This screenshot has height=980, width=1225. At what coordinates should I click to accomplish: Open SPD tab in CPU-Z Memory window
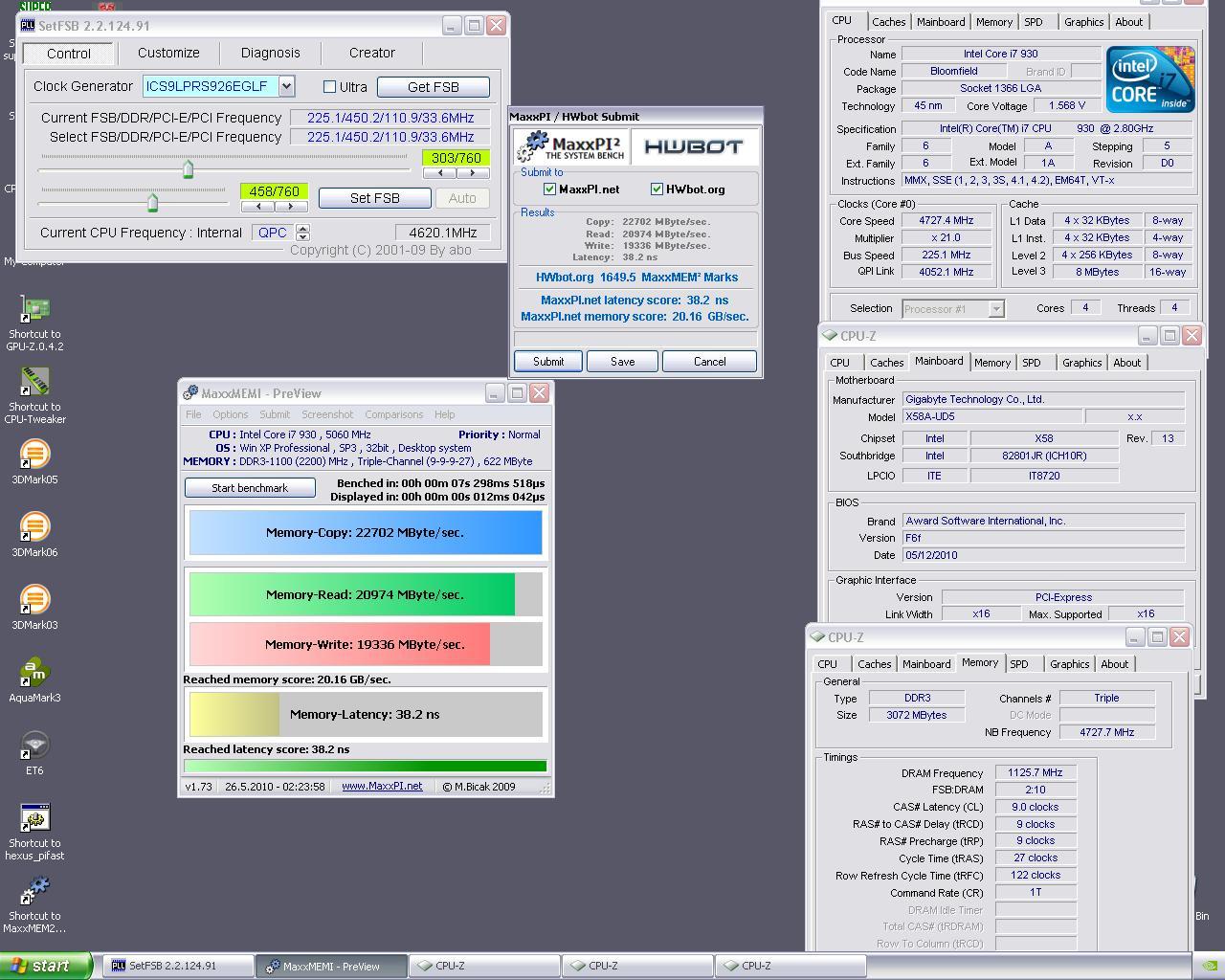pyautogui.click(x=1019, y=664)
